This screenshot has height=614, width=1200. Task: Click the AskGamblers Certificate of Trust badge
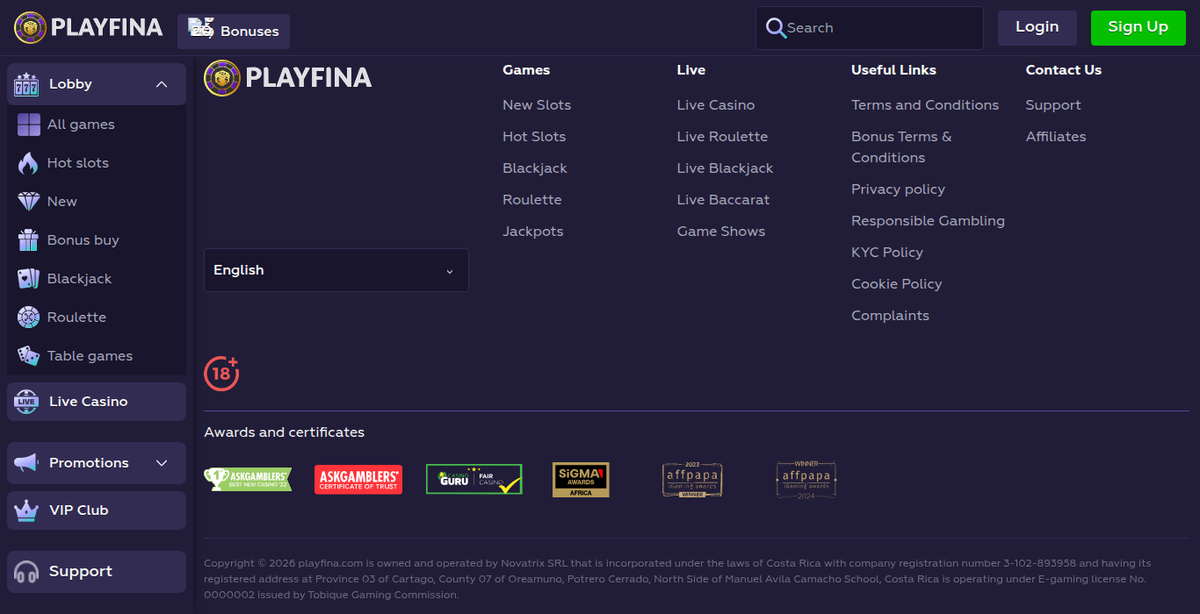(358, 480)
